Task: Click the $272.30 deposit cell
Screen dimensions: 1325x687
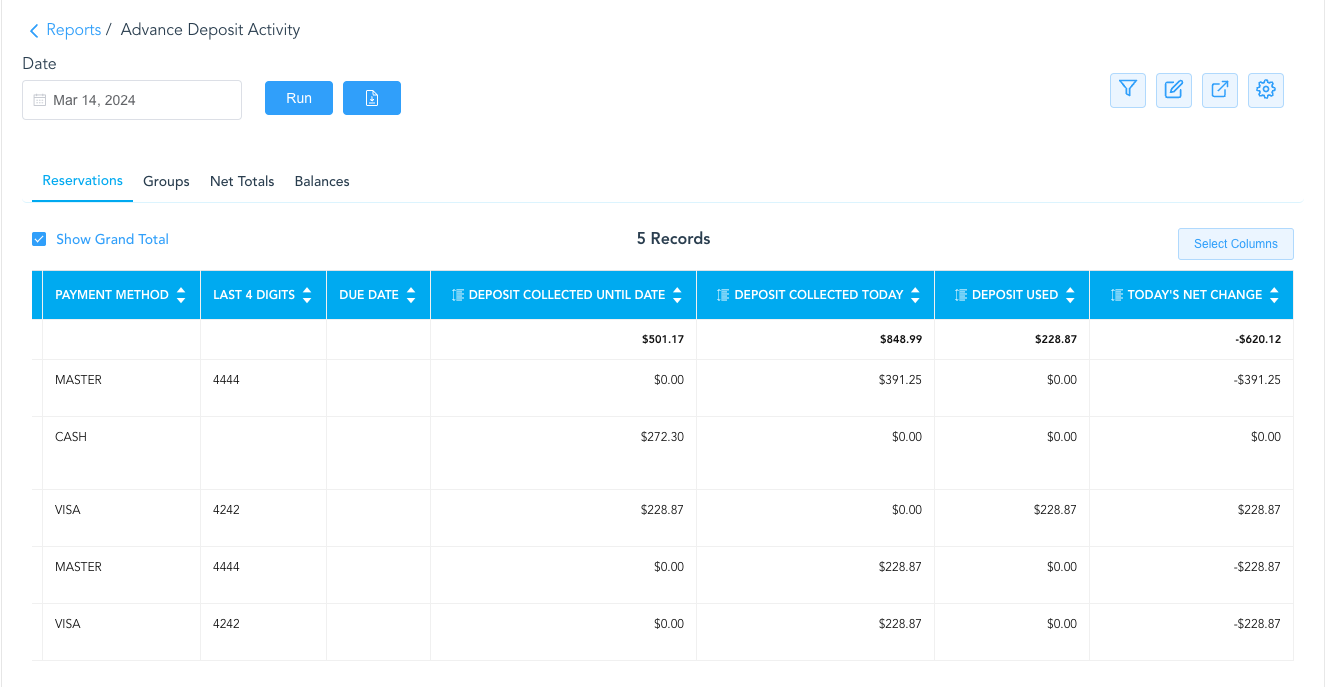Action: 564,453
